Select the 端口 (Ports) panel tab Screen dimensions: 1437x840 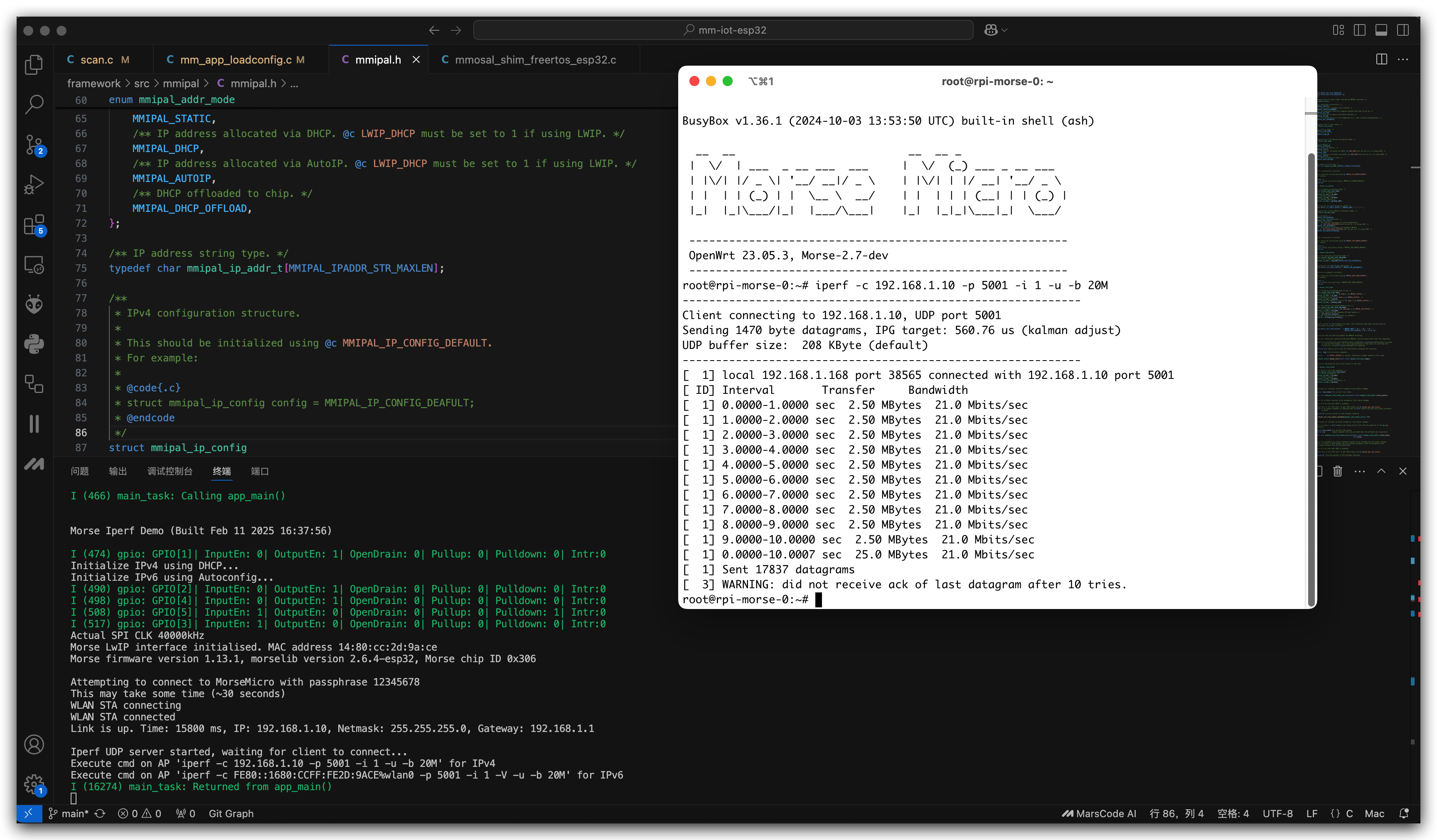[260, 471]
